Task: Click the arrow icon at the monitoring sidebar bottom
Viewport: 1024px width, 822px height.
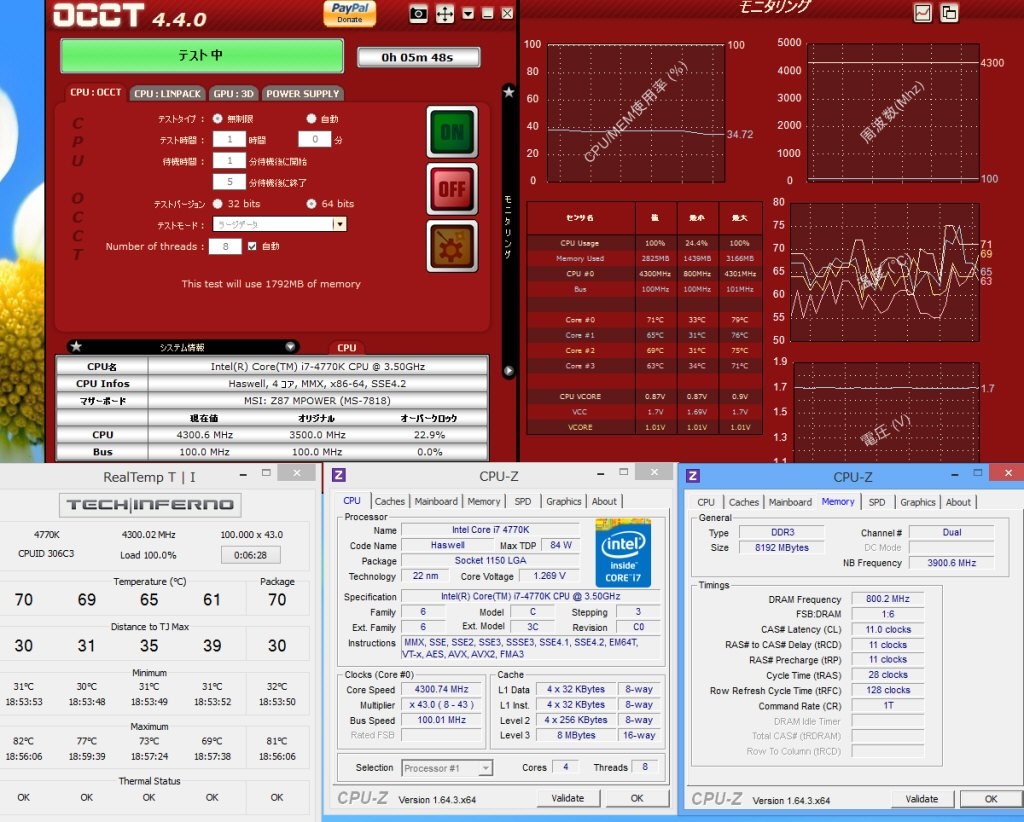Action: point(509,371)
